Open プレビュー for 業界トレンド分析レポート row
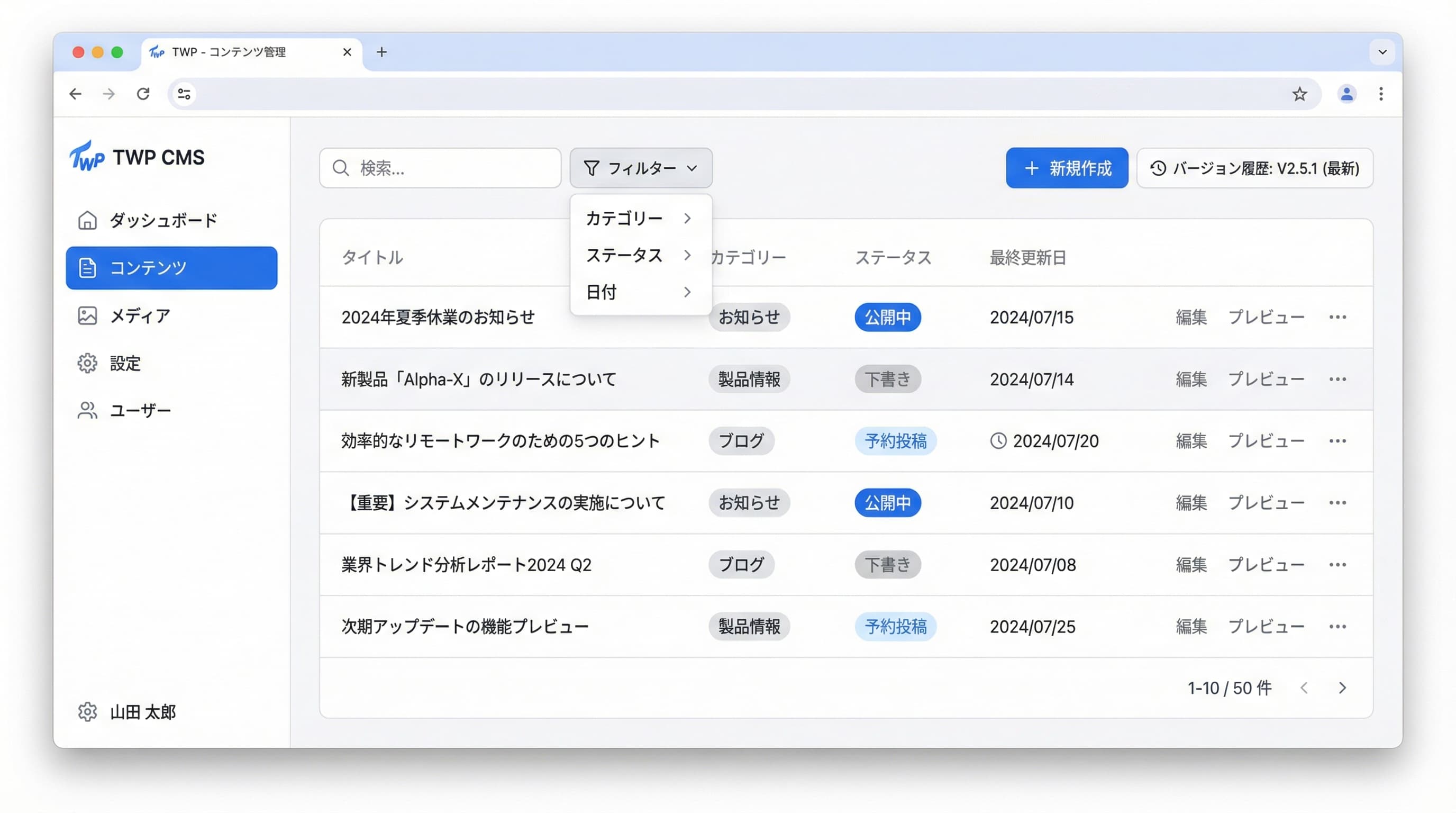The image size is (1456, 813). (1266, 565)
